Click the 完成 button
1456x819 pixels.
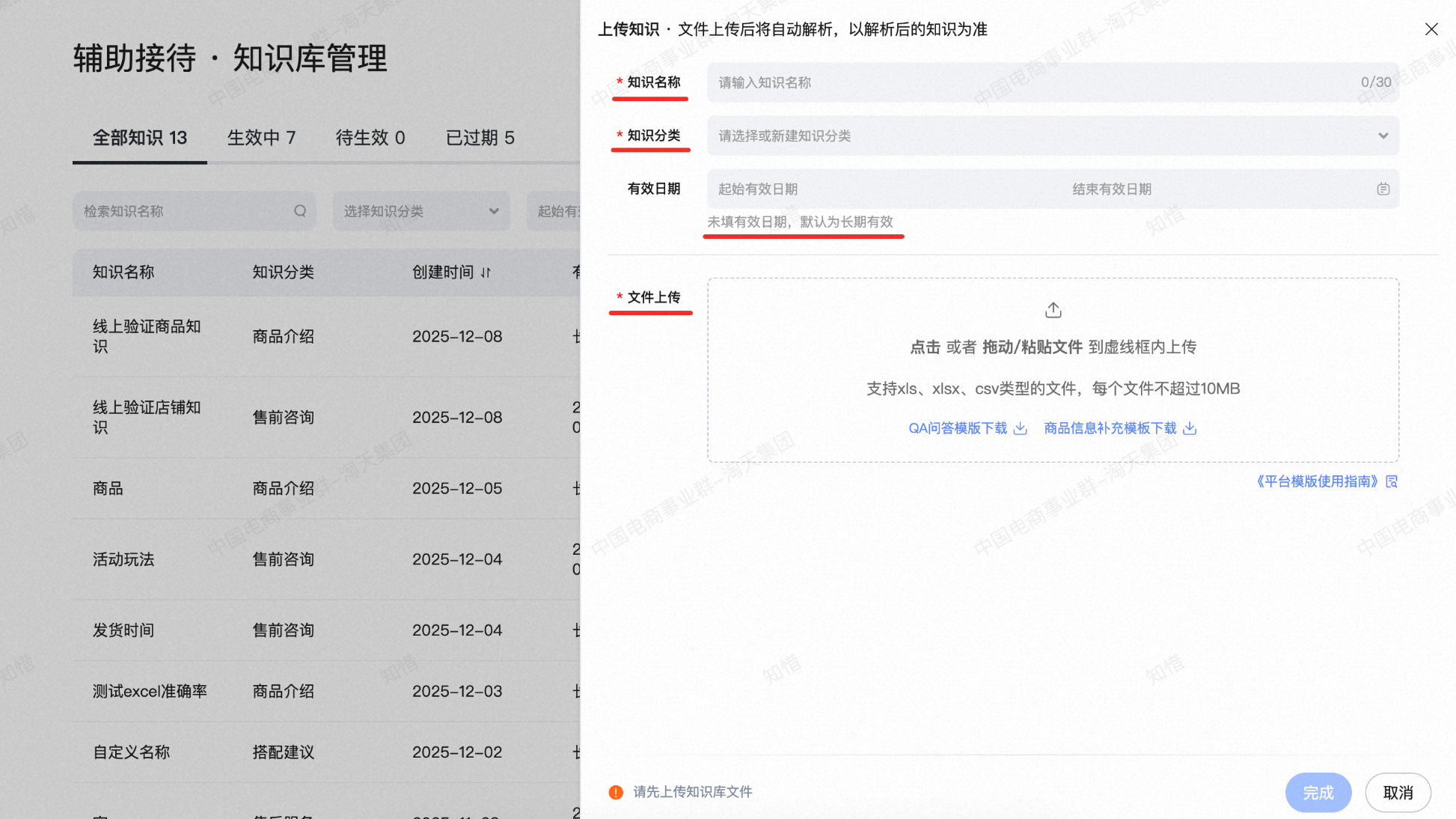click(x=1318, y=792)
